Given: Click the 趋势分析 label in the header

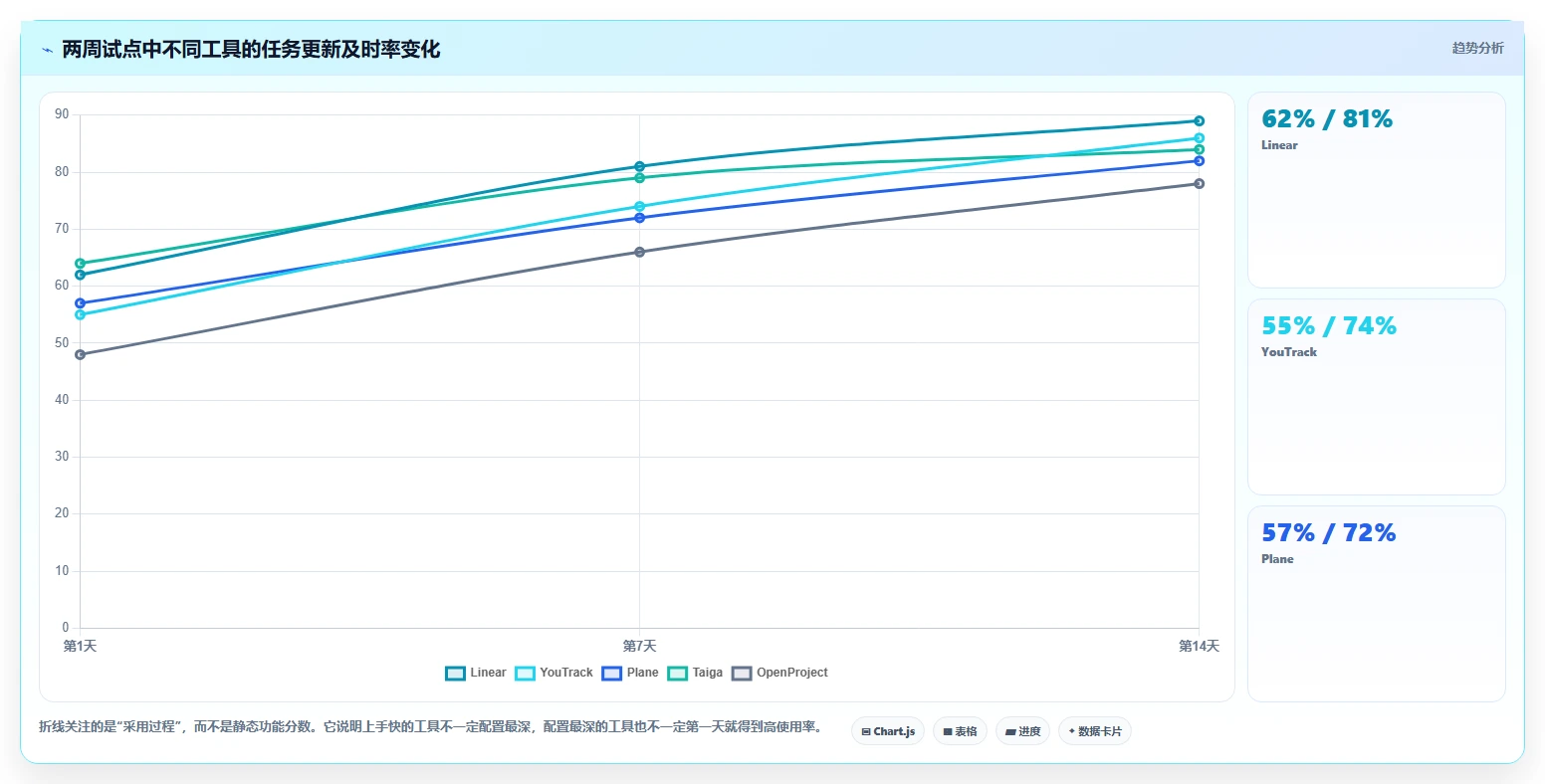Looking at the screenshot, I should point(1477,48).
